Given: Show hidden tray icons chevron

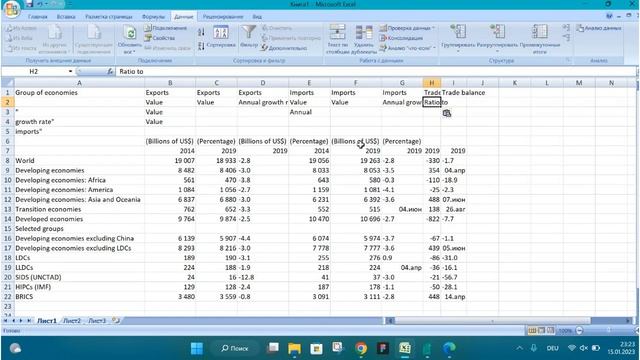Looking at the screenshot, I should [519, 348].
